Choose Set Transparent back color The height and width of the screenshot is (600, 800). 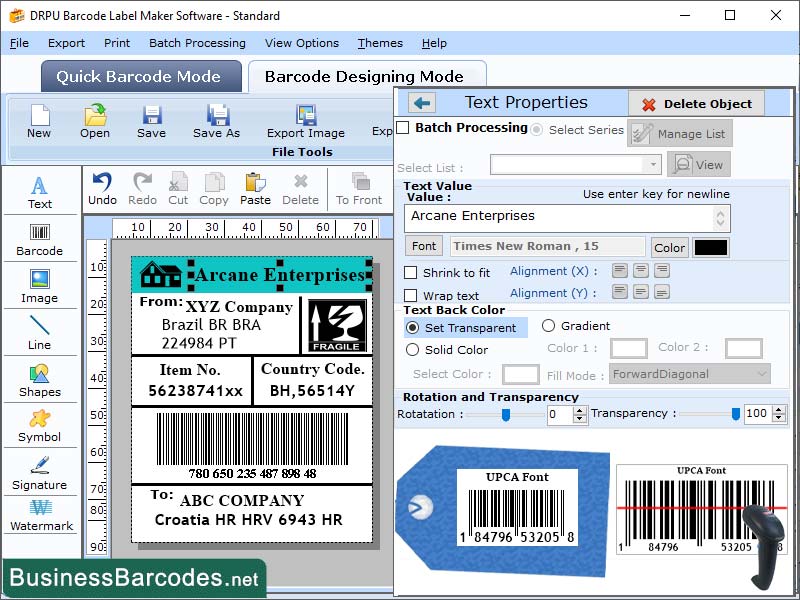(412, 328)
